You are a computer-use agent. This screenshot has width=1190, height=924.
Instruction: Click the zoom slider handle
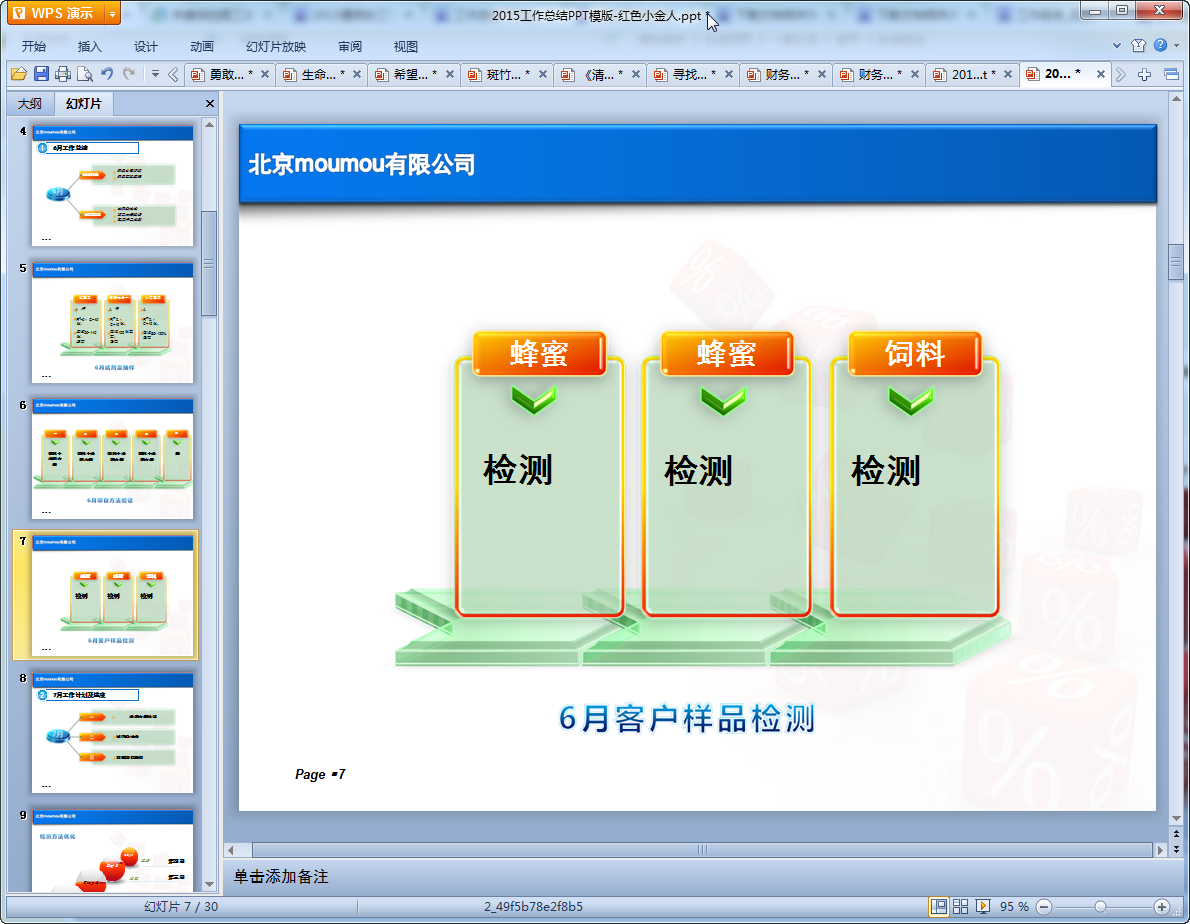[1100, 907]
